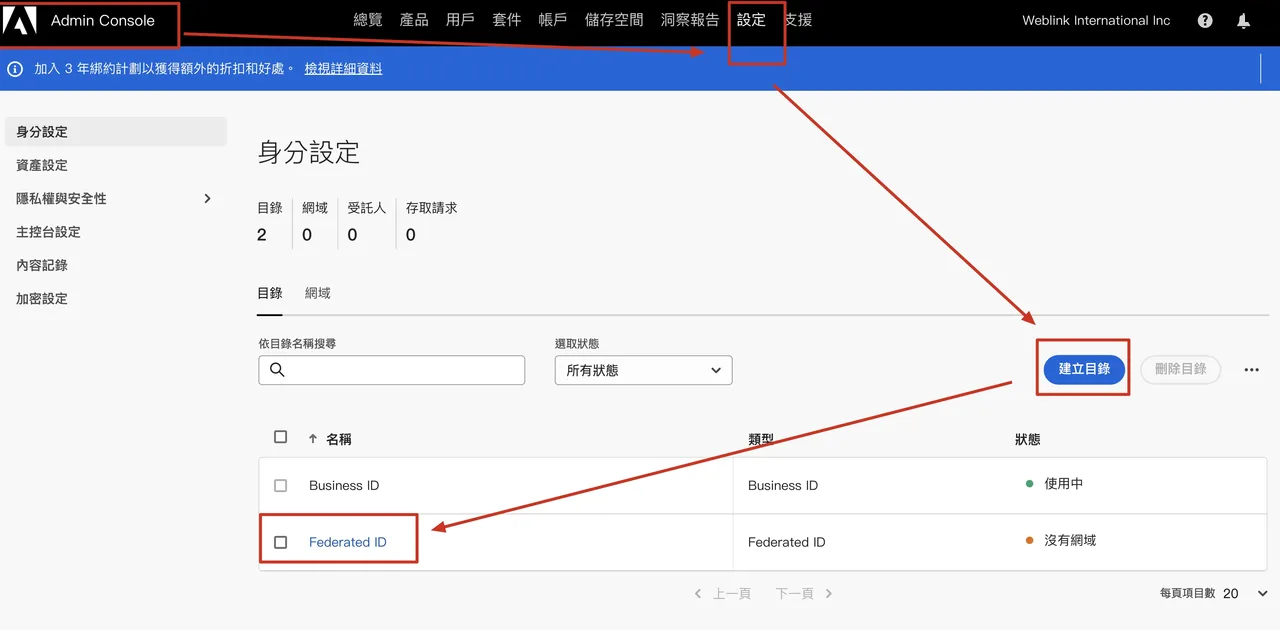1280x630 pixels.
Task: Check the Business ID row checkbox
Action: (x=281, y=485)
